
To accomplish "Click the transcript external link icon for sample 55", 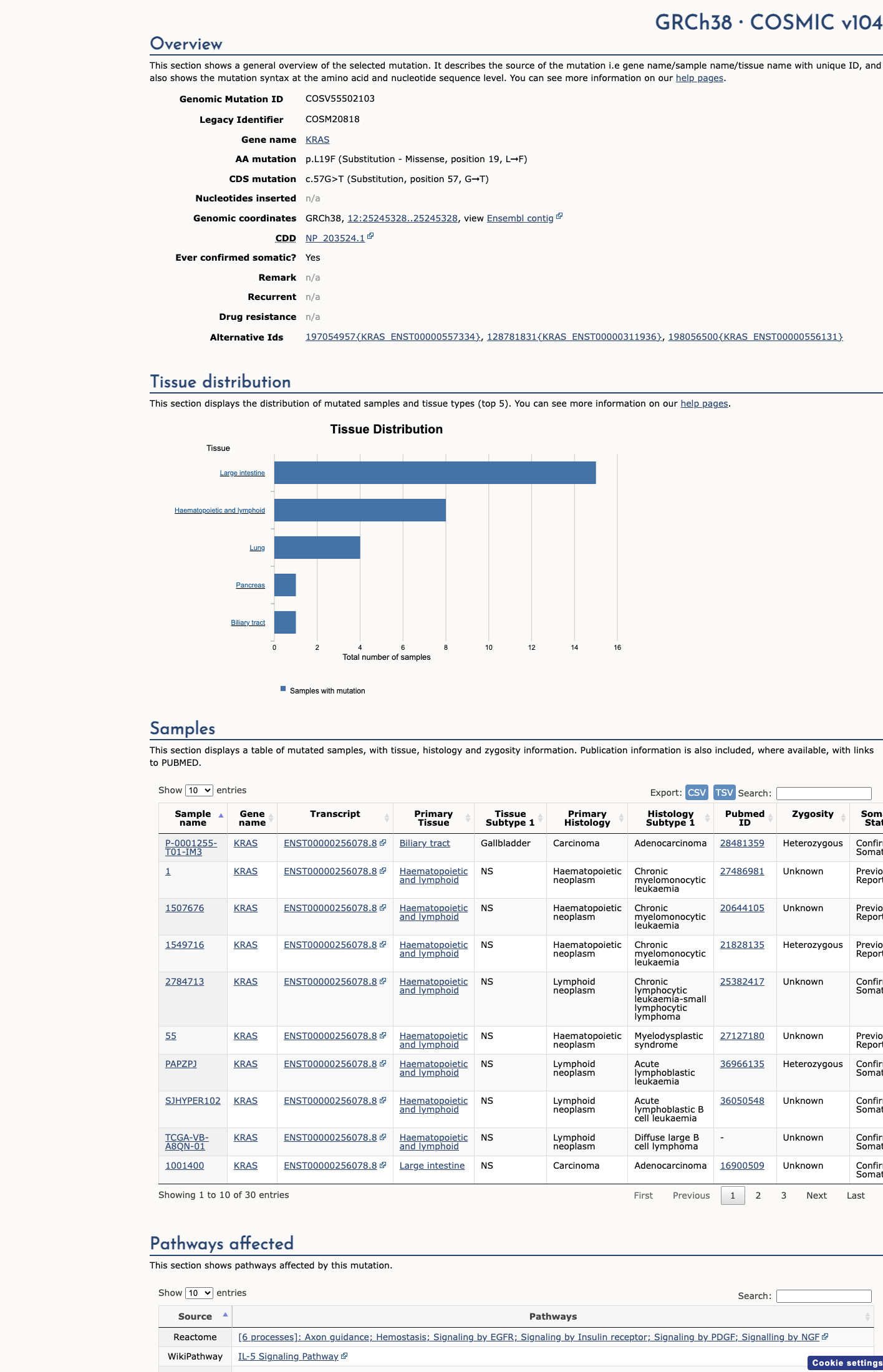I will (x=383, y=1035).
